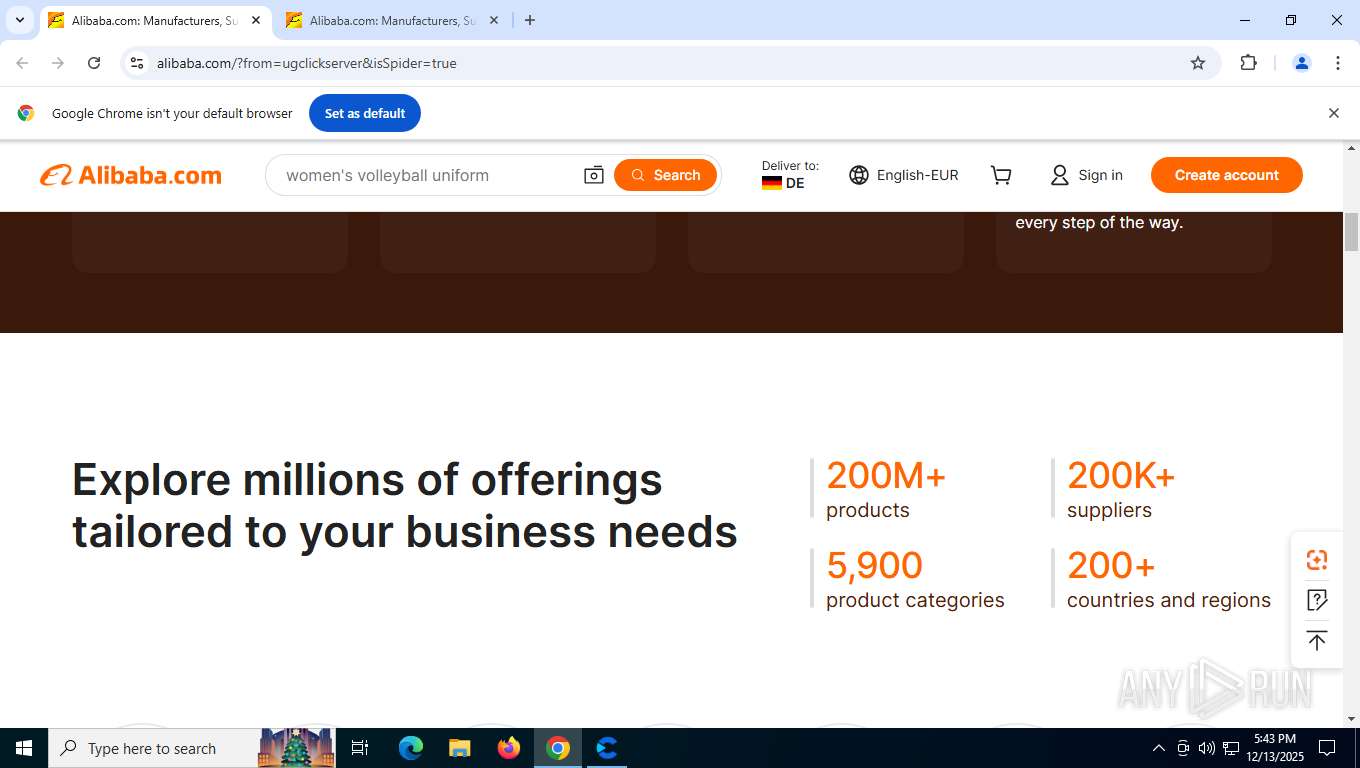The height and width of the screenshot is (768, 1360).
Task: Launch Firefox from the taskbar
Action: [x=509, y=748]
